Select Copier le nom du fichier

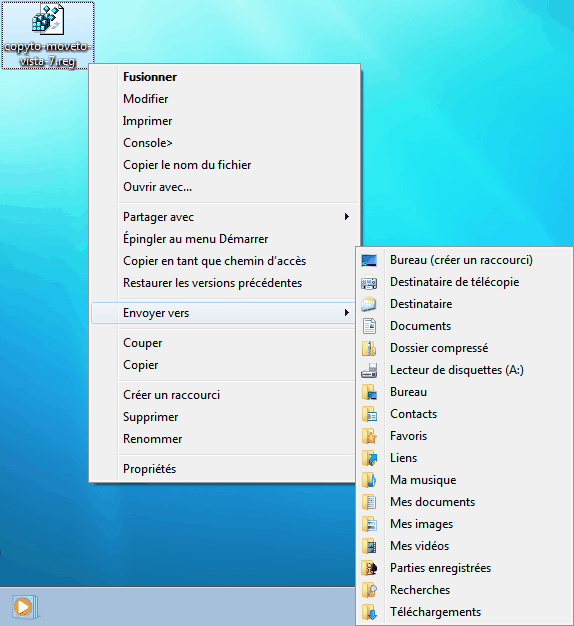pyautogui.click(x=187, y=165)
